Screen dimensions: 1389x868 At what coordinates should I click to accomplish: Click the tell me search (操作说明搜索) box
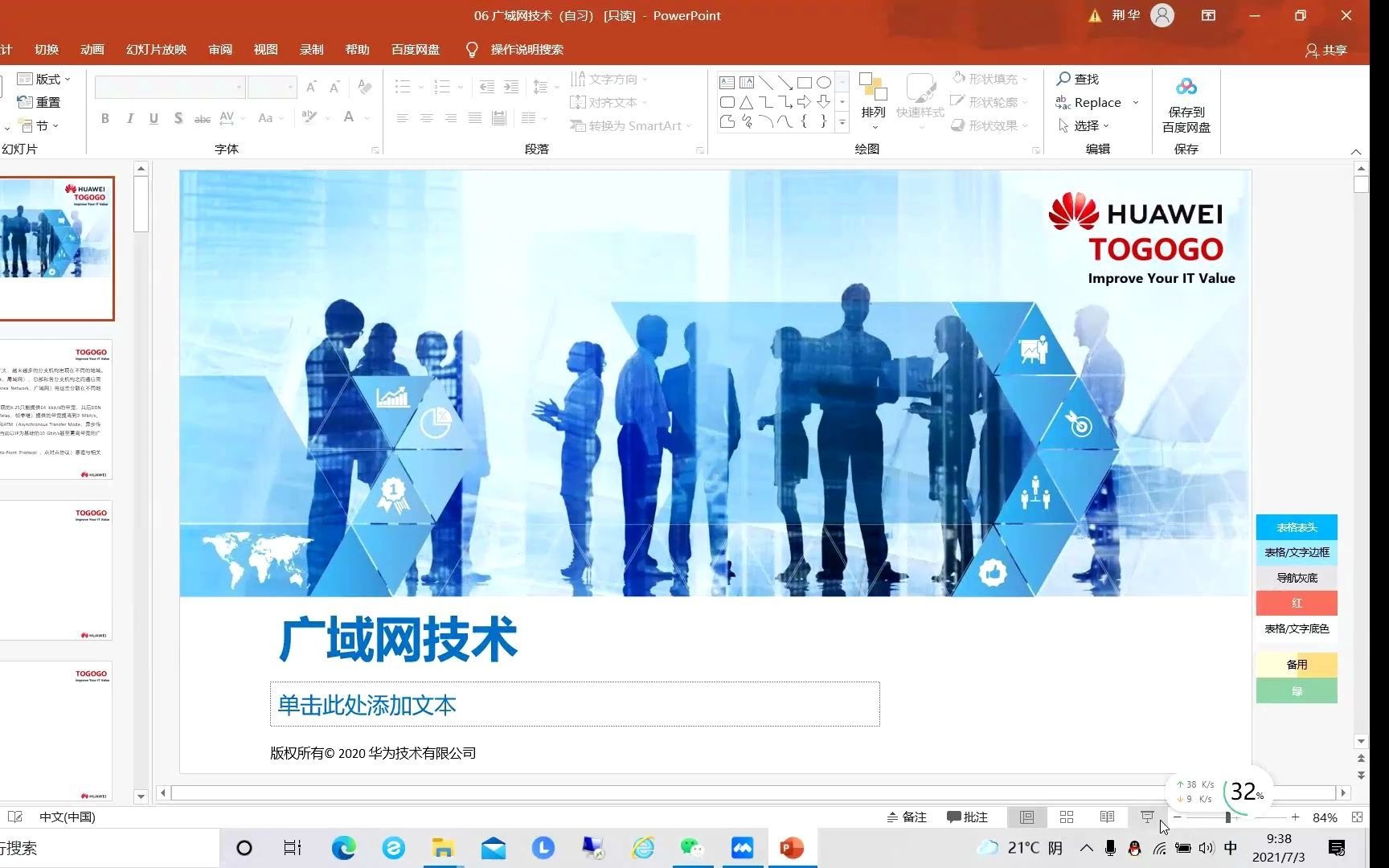pyautogui.click(x=527, y=49)
